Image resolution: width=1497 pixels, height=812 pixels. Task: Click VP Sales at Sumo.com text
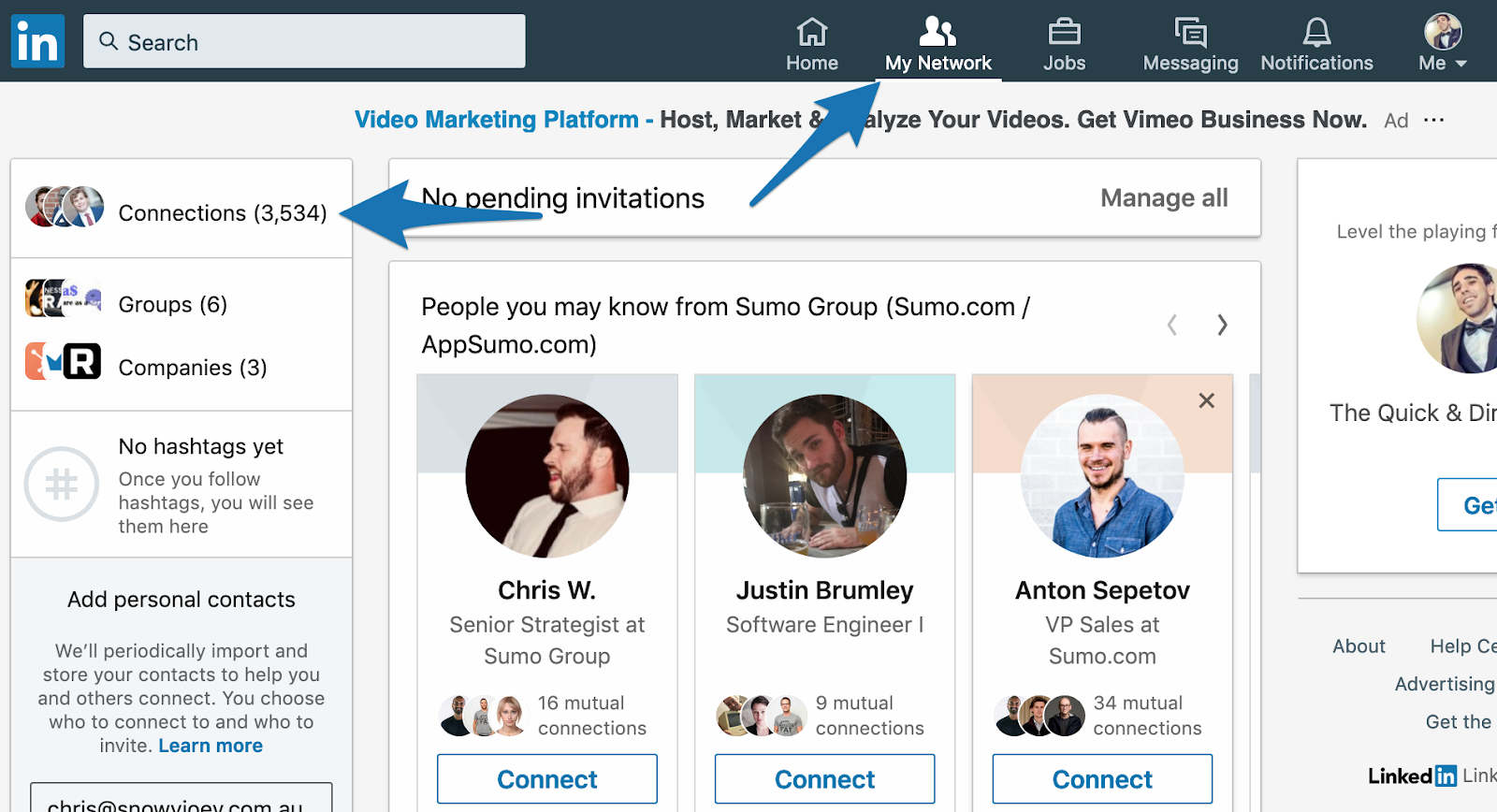coord(1102,640)
